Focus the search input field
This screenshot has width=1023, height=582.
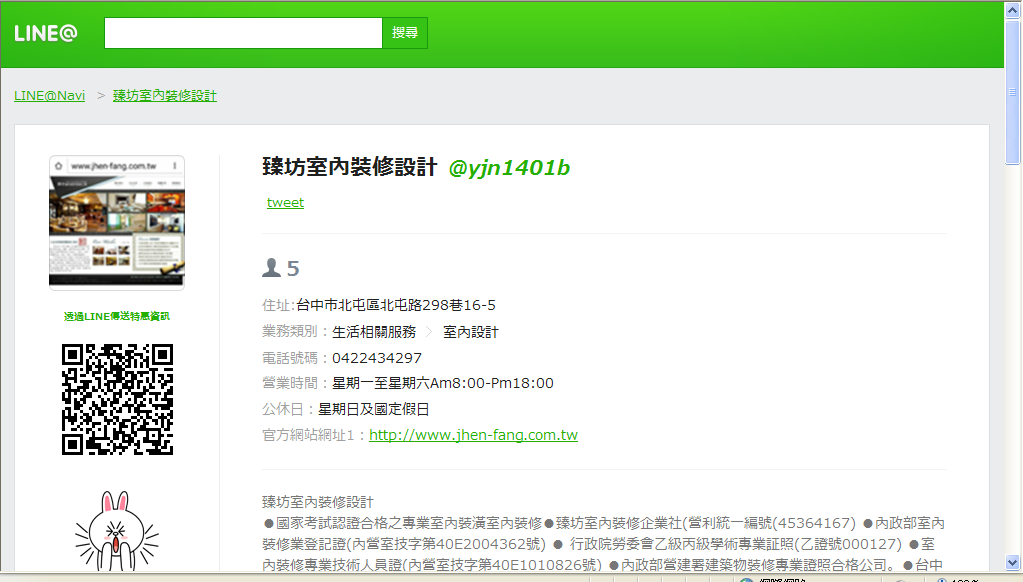[x=243, y=33]
